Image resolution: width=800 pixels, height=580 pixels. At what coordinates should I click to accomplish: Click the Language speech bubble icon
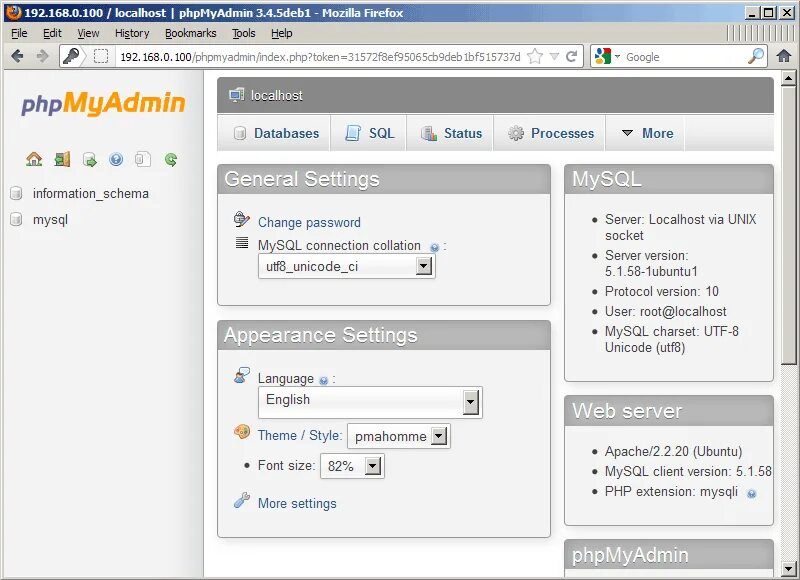242,375
